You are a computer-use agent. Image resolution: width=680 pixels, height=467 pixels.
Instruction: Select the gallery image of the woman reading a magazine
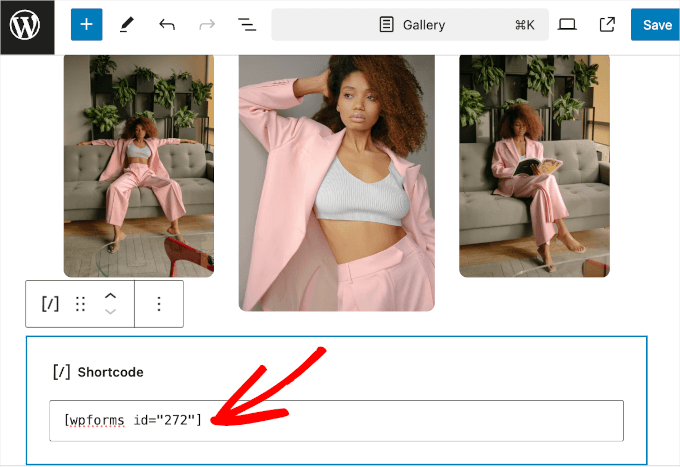[x=534, y=166]
